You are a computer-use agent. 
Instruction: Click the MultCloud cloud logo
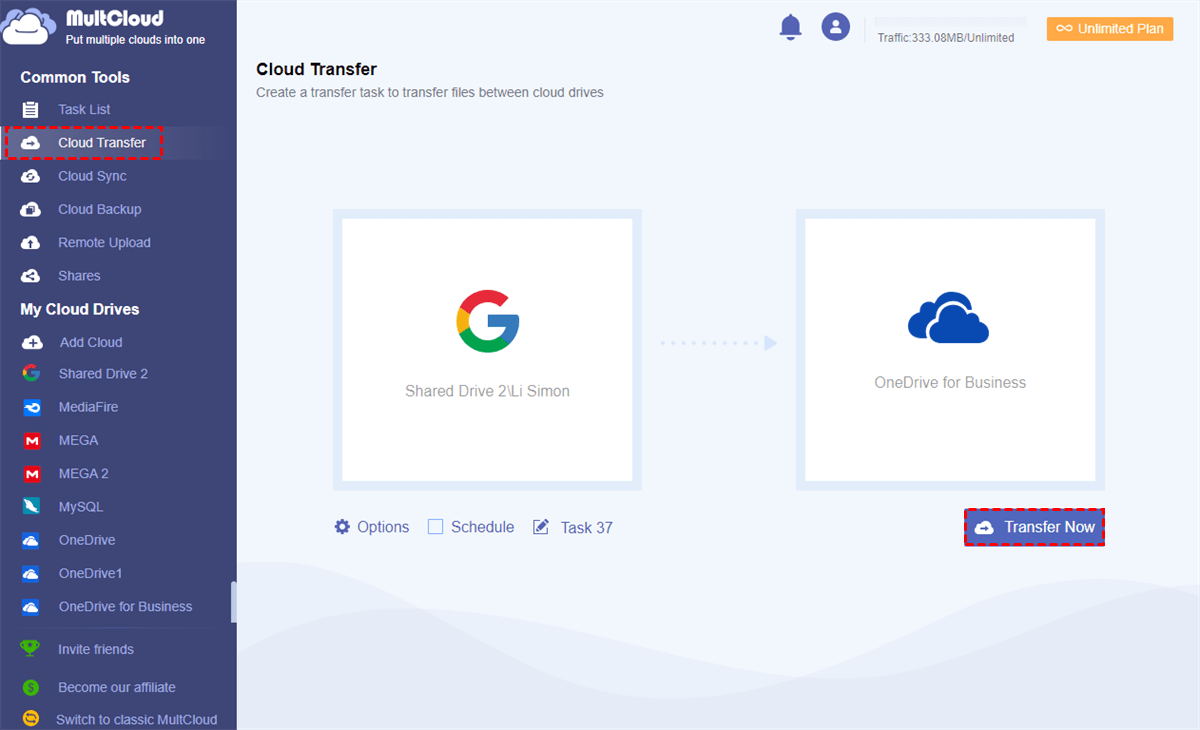[29, 26]
